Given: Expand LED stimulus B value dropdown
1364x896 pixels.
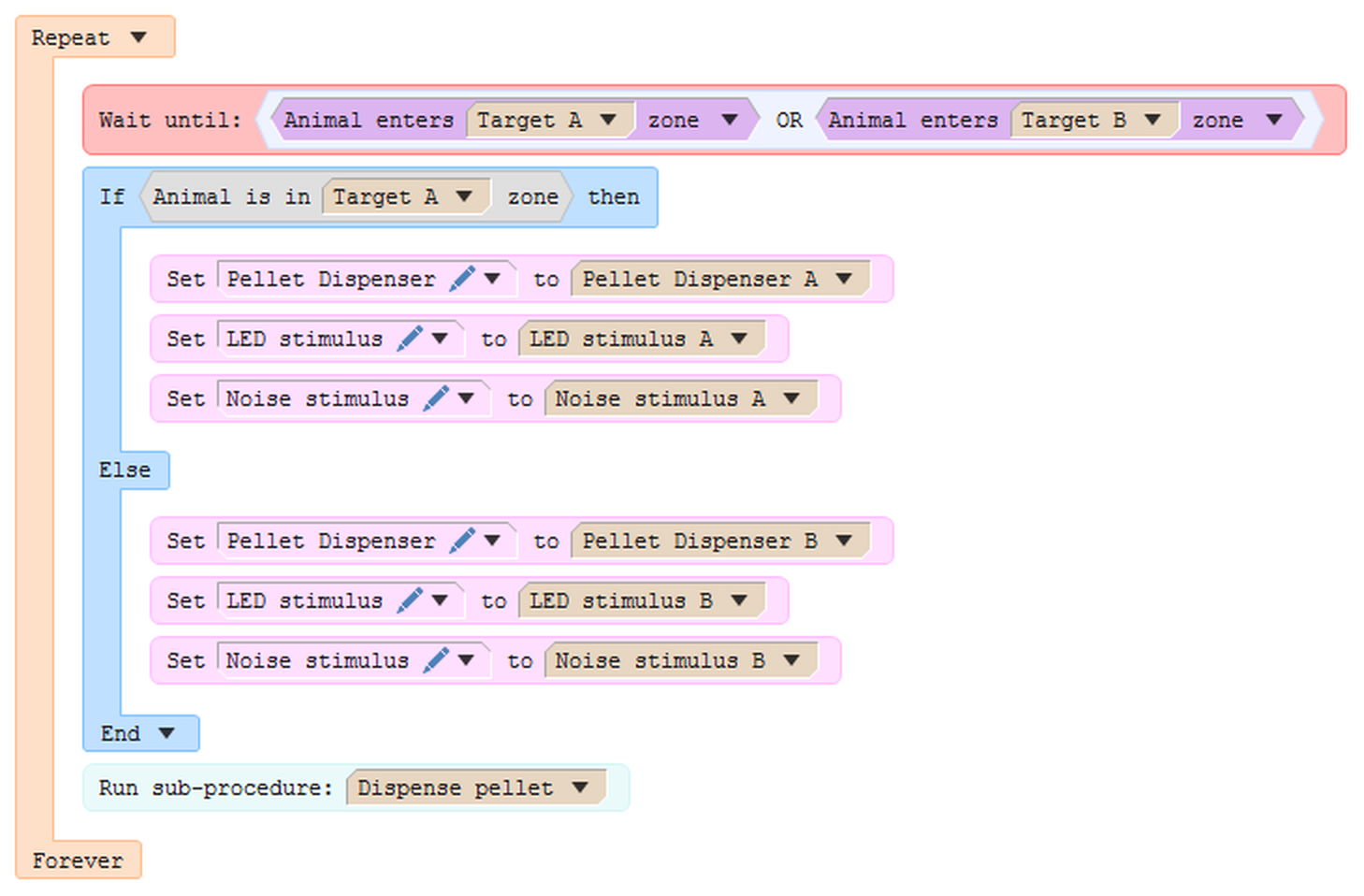Looking at the screenshot, I should pyautogui.click(x=739, y=600).
